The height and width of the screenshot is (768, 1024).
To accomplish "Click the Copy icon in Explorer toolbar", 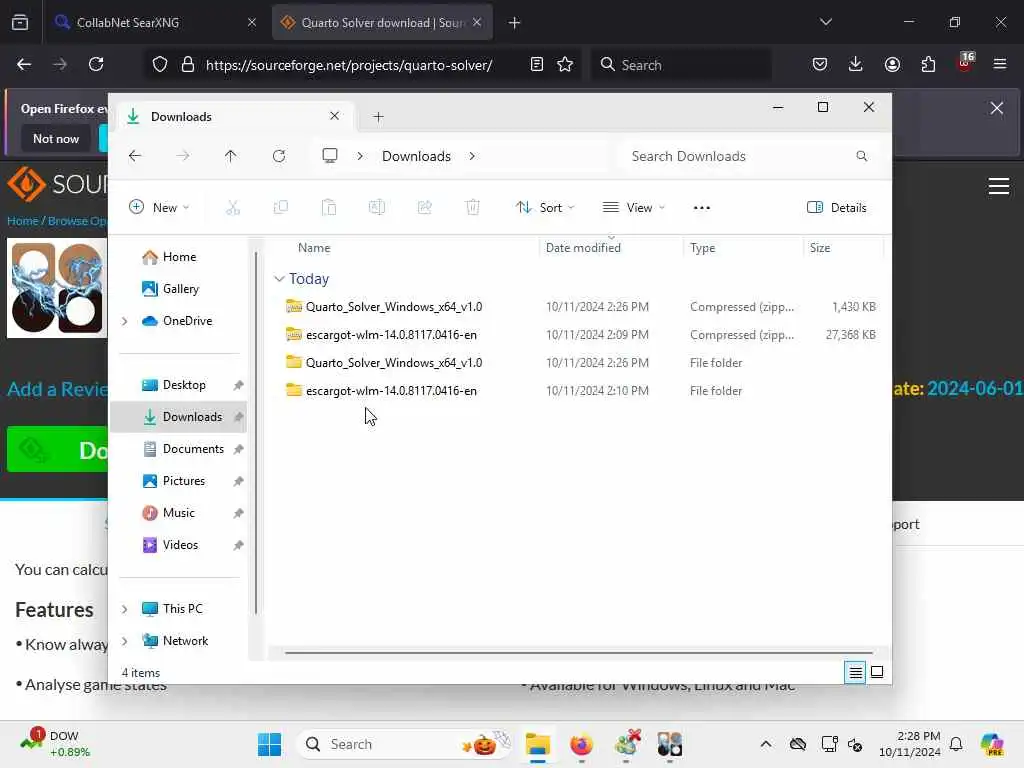I will point(281,208).
